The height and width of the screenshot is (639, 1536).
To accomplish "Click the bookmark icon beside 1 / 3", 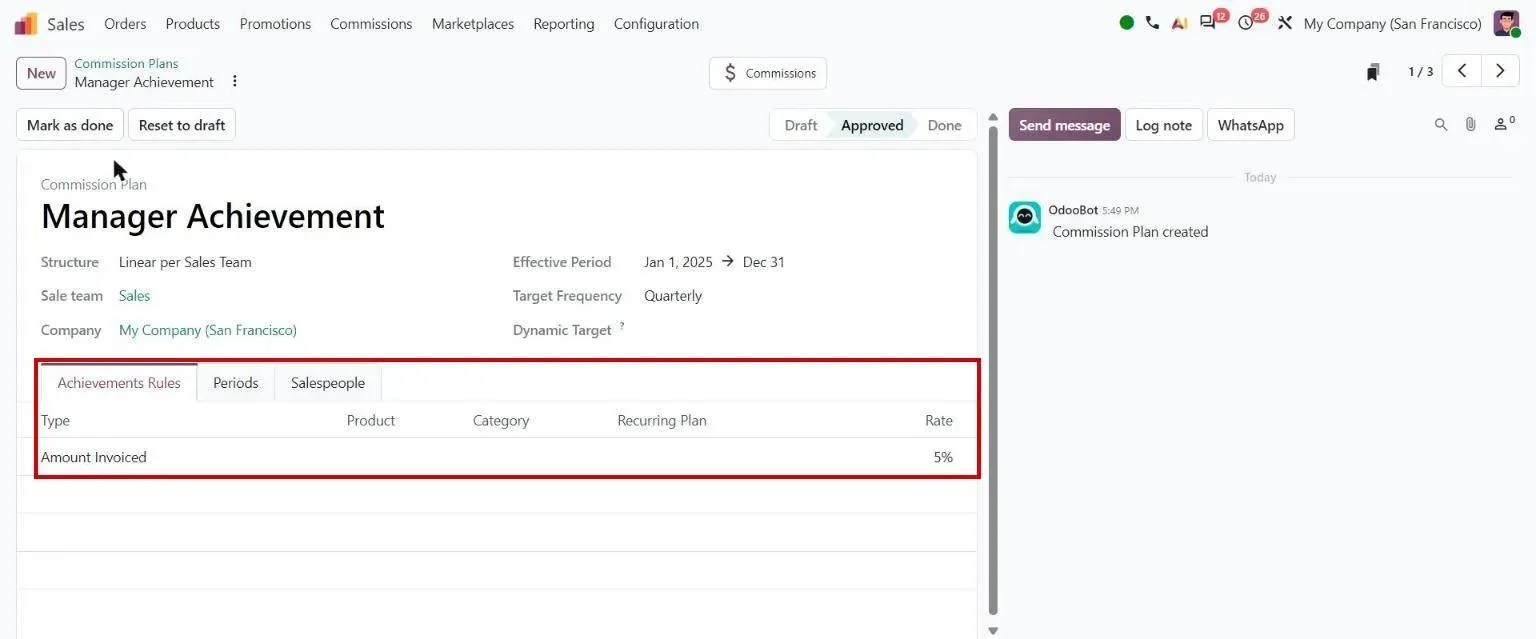I will (1374, 72).
